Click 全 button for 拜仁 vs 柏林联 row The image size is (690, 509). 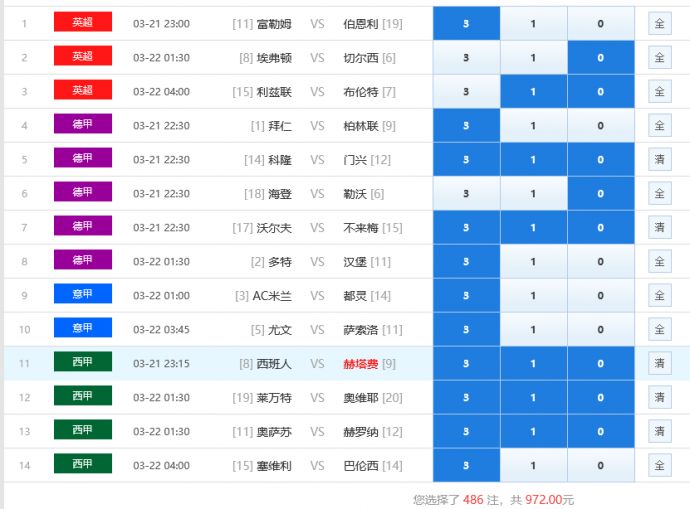click(x=659, y=126)
